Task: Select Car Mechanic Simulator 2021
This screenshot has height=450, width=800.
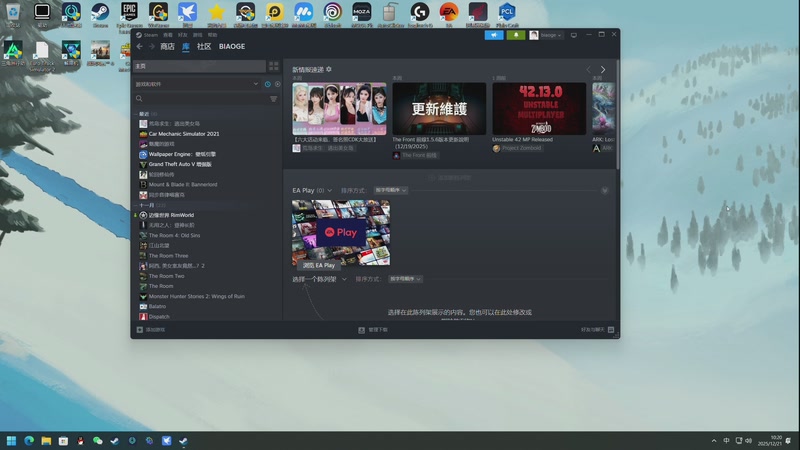Action: point(184,134)
